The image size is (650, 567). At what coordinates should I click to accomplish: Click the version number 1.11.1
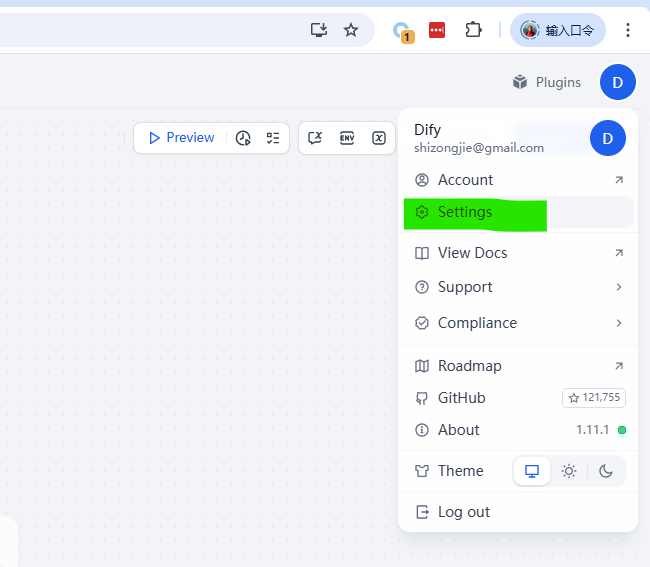coord(592,430)
